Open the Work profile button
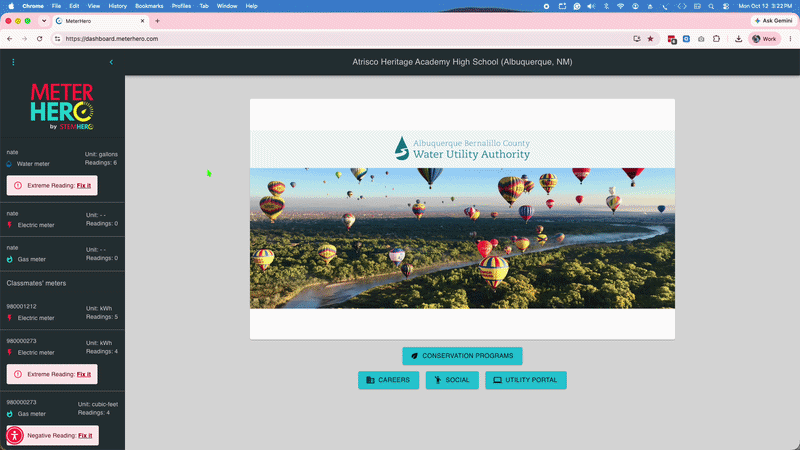800x450 pixels. point(764,39)
